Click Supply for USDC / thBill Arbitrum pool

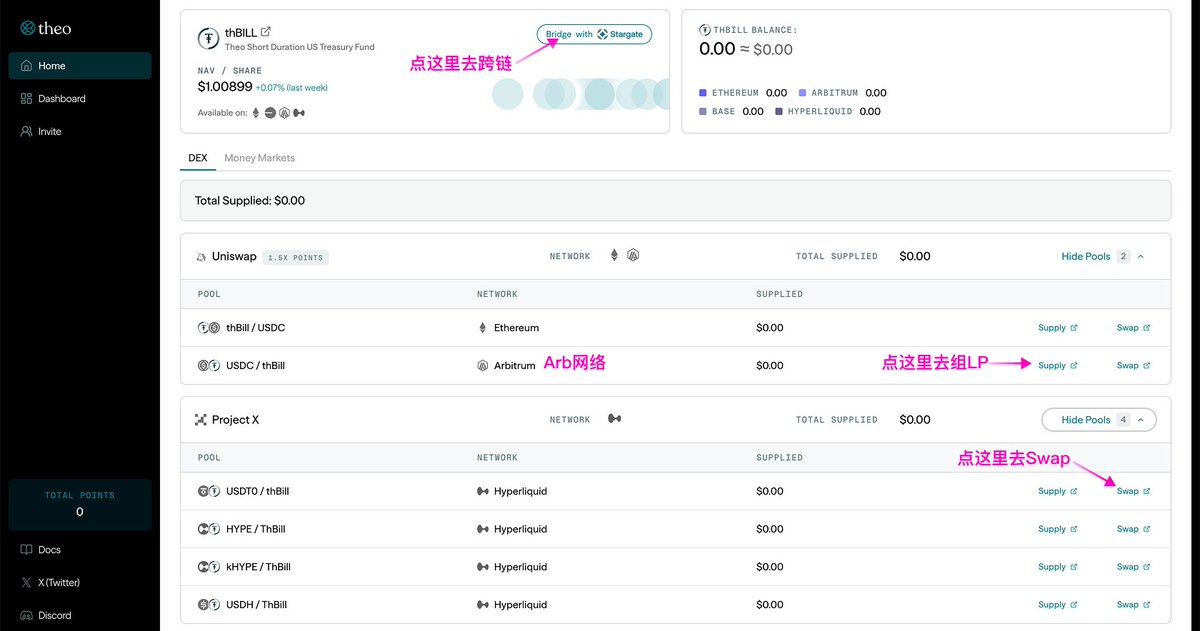point(1057,366)
